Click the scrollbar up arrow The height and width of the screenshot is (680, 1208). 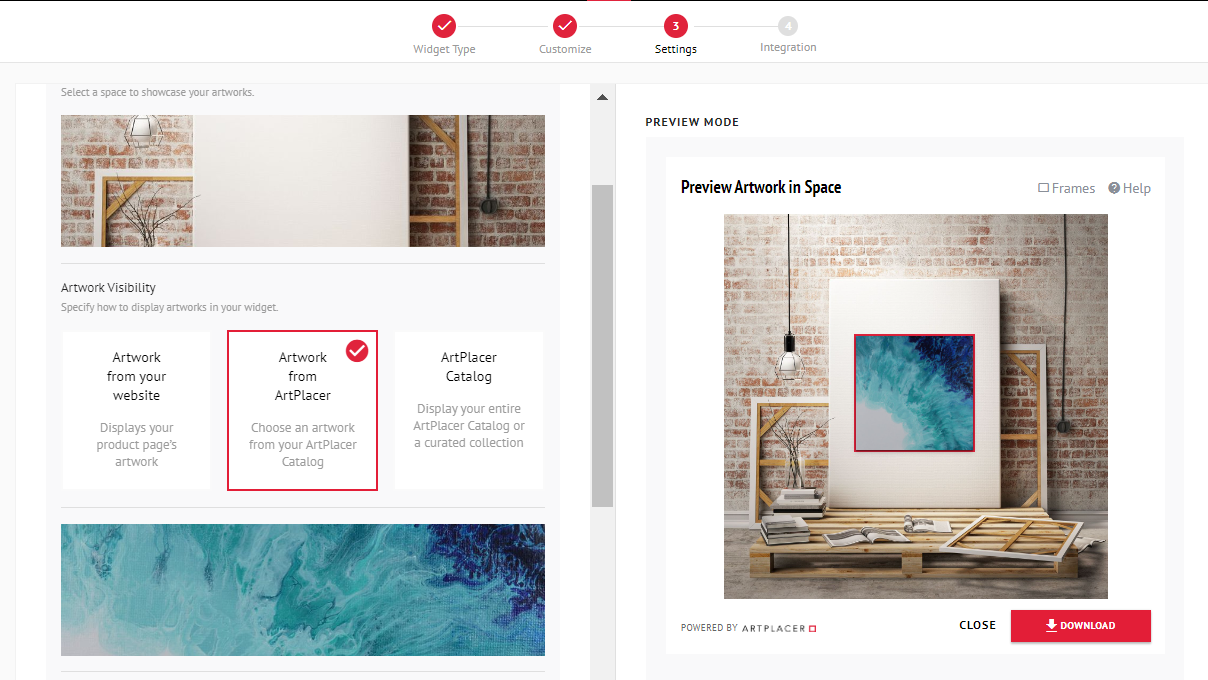[x=602, y=97]
